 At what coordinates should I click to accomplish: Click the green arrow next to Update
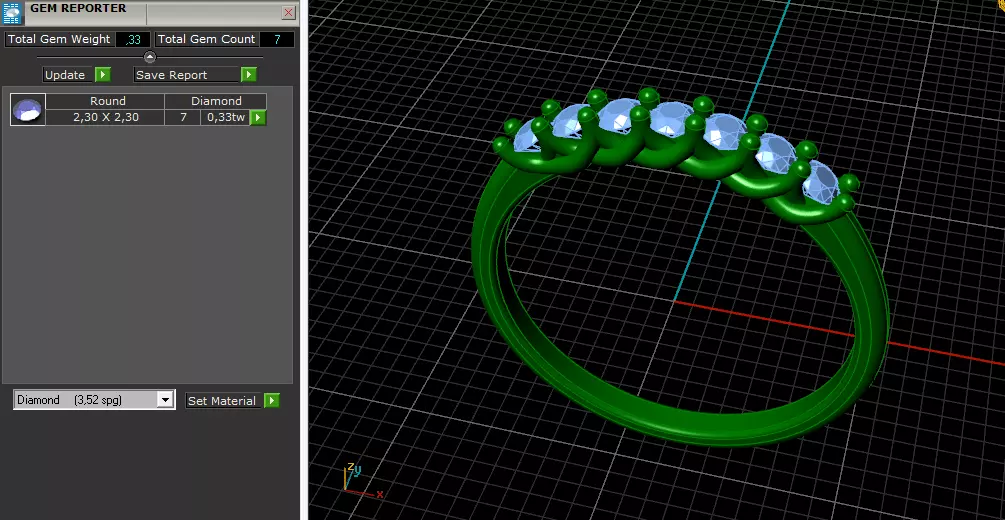tap(103, 75)
